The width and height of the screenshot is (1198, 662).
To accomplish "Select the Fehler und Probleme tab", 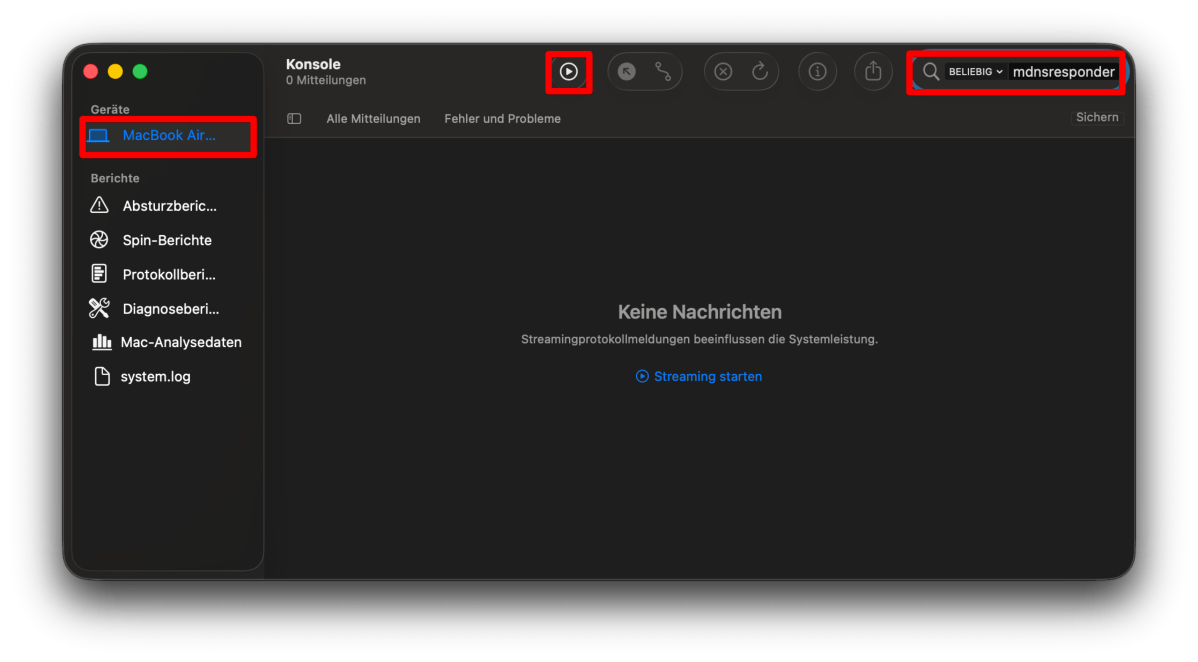I will pos(502,118).
